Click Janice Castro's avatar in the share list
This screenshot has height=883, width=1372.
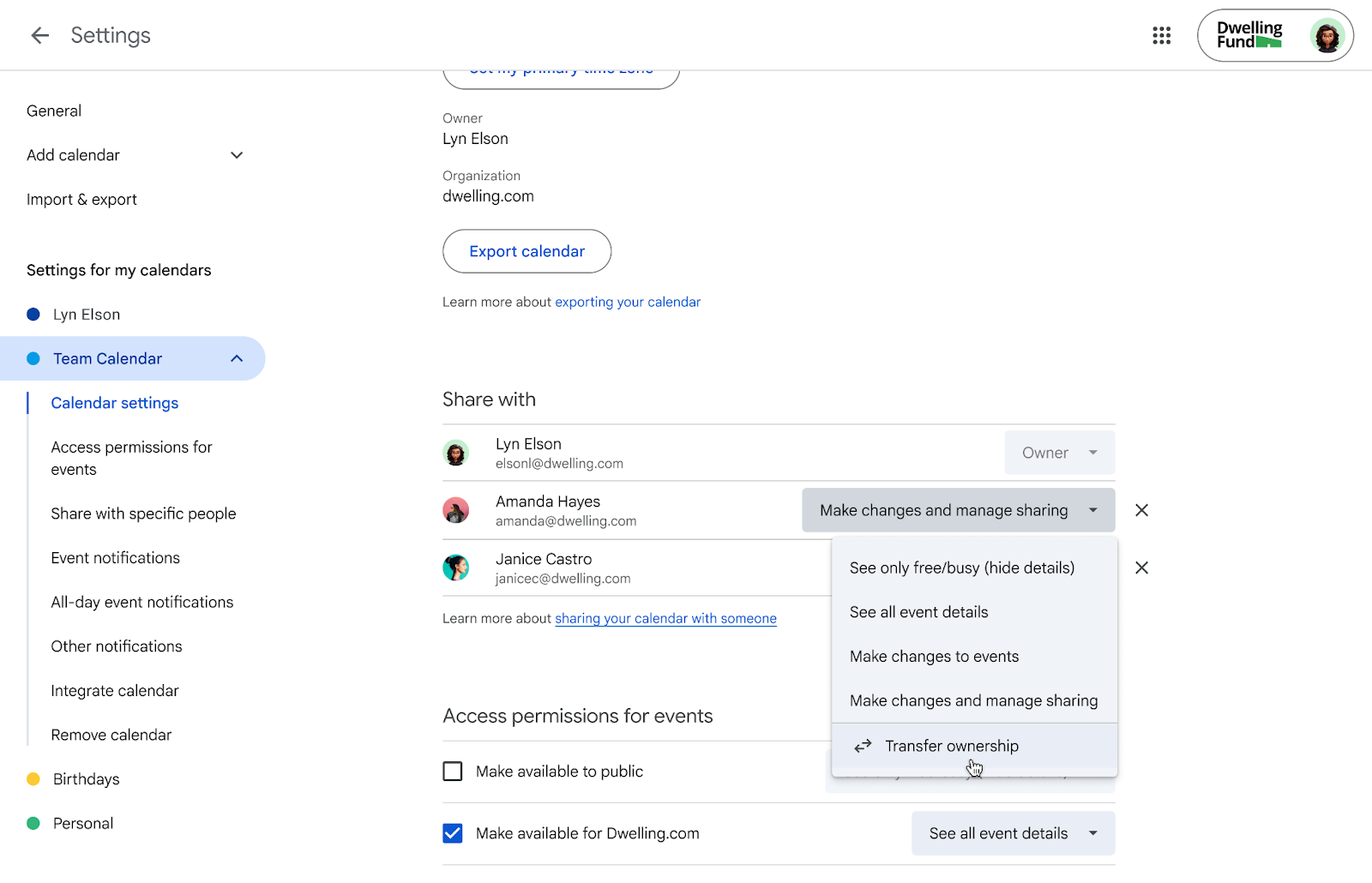[456, 568]
